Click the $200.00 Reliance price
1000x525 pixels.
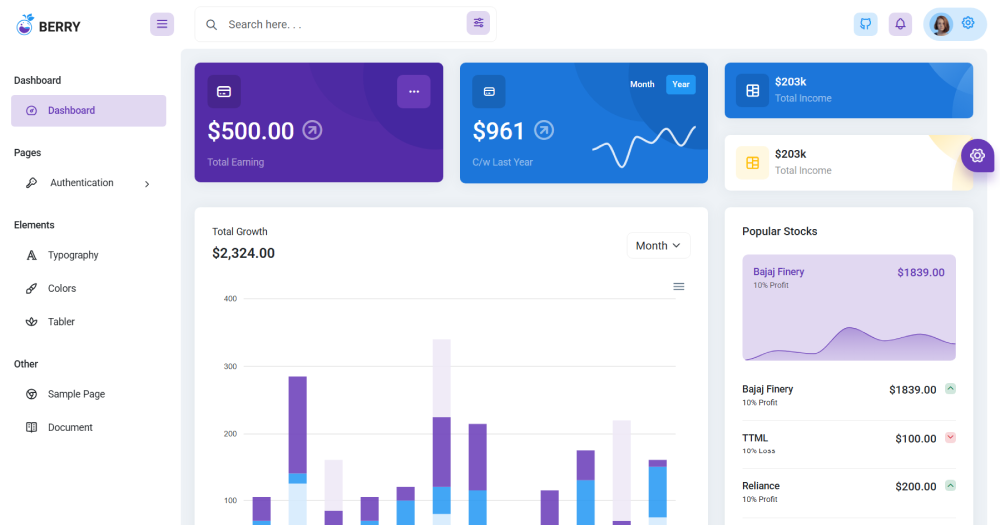pos(916,487)
